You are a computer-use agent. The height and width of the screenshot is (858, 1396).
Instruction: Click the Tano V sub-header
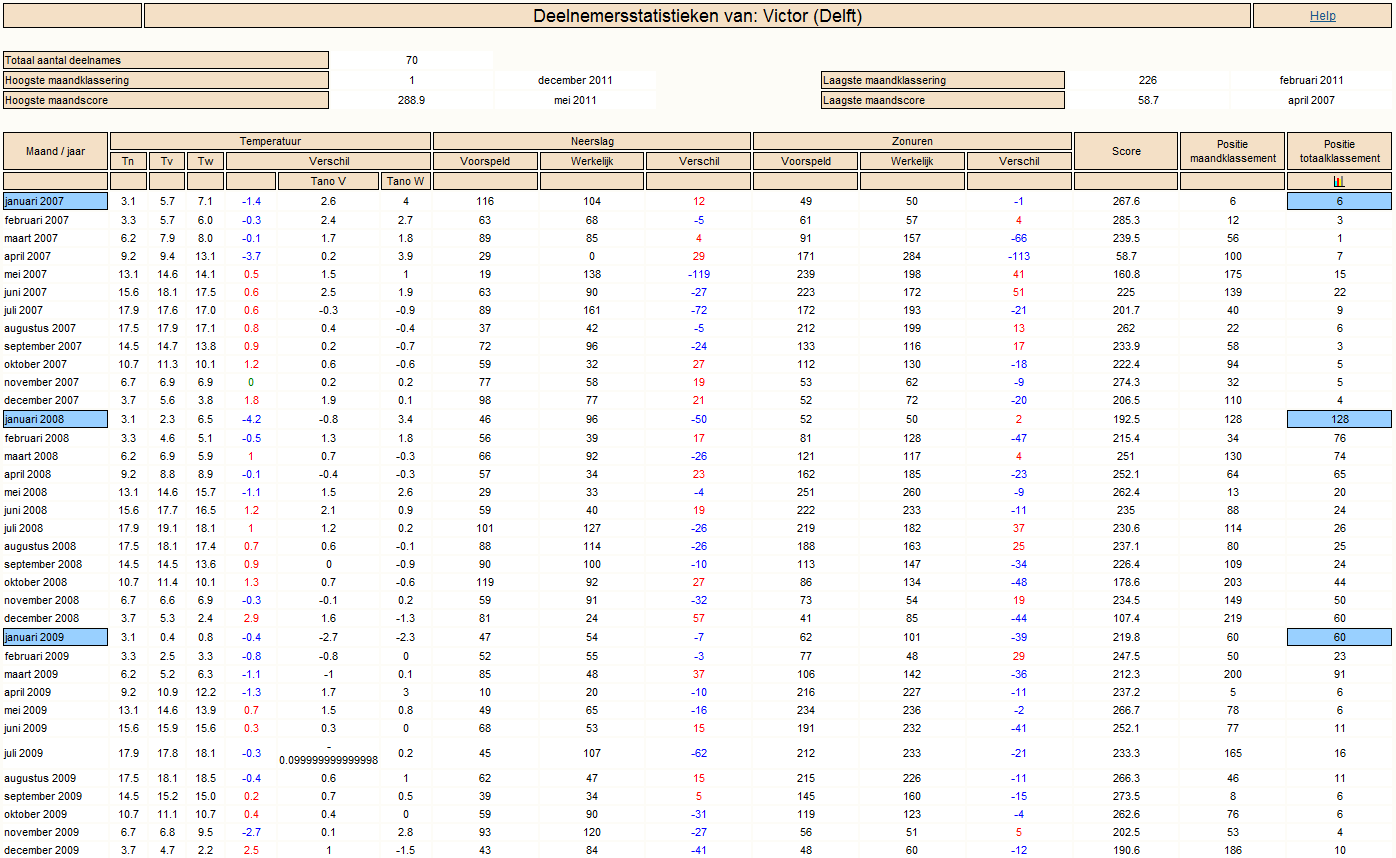(328, 181)
